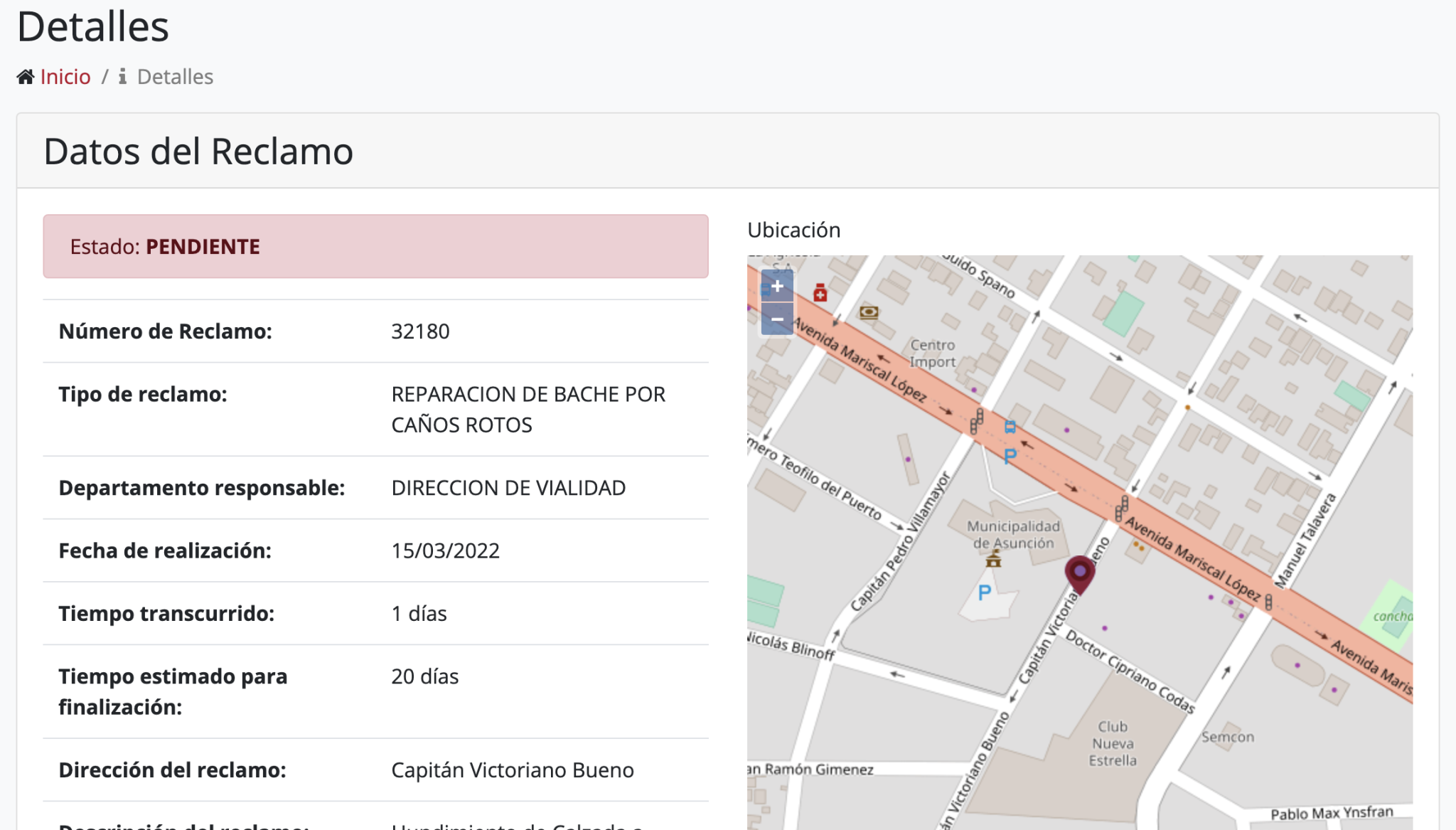The image size is (1456, 830).
Task: Click the parking P icon near Municipalidad
Action: (985, 592)
